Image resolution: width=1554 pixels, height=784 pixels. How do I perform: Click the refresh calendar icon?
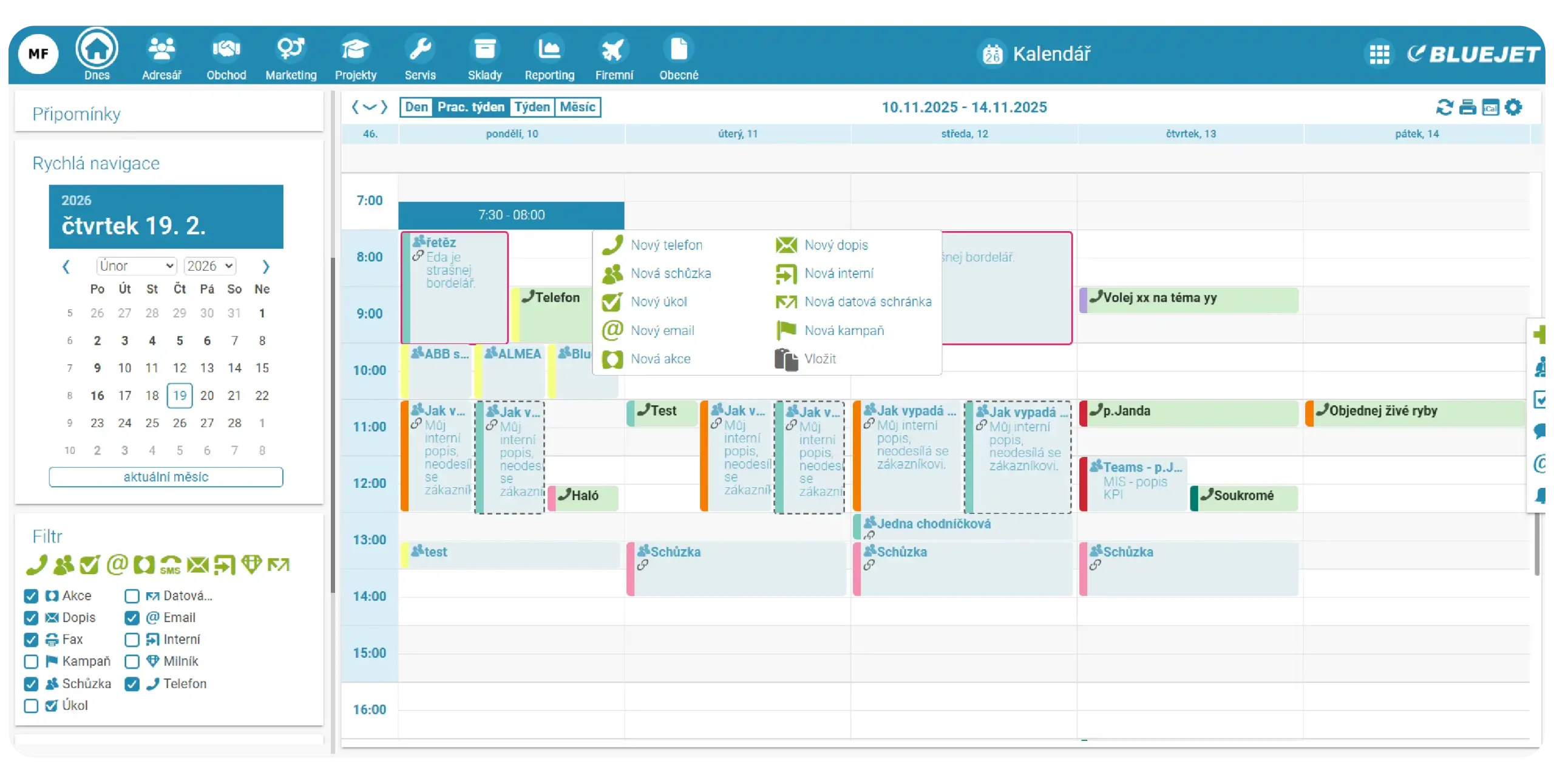click(x=1444, y=107)
